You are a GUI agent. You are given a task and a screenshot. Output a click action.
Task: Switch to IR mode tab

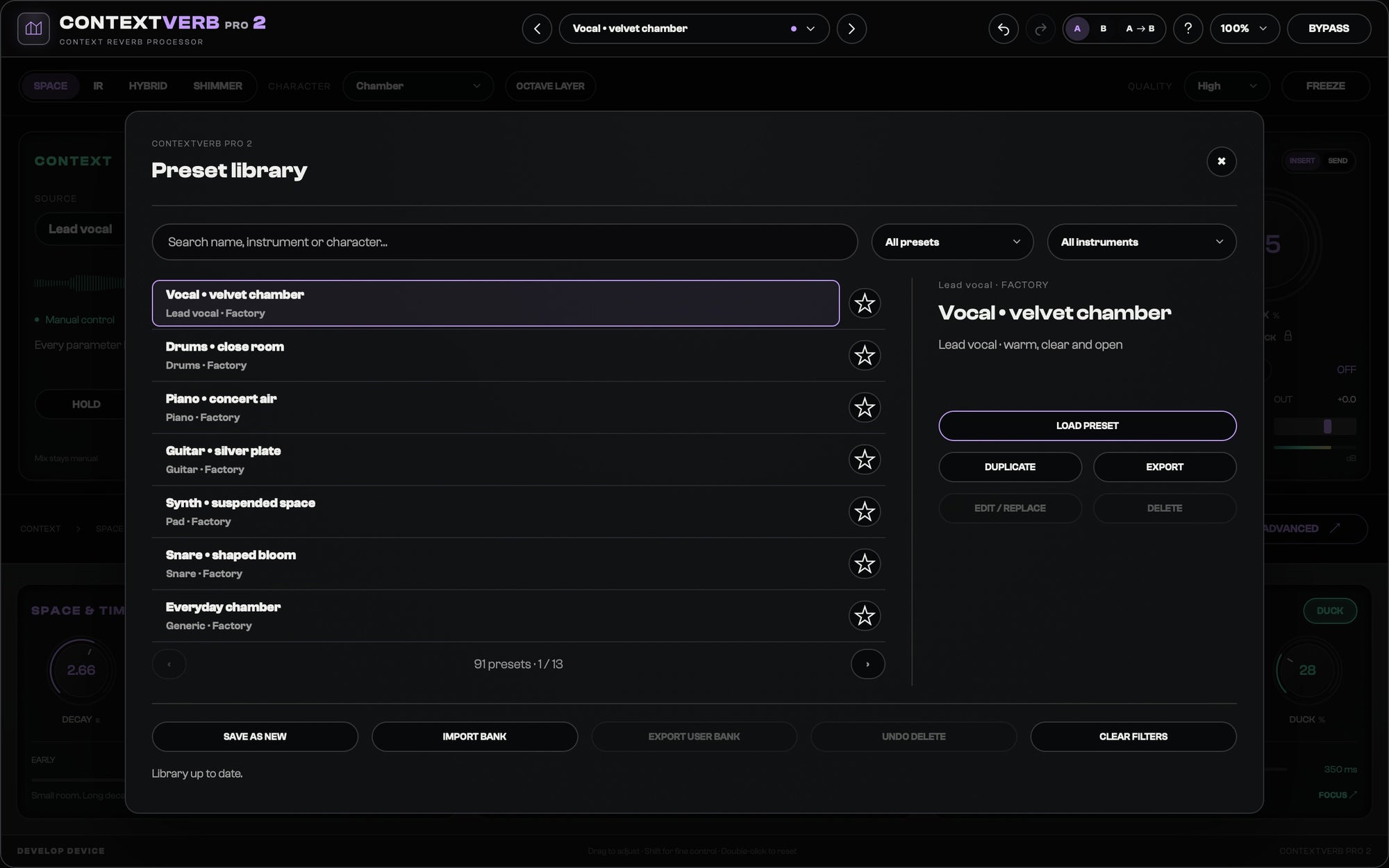pyautogui.click(x=98, y=86)
